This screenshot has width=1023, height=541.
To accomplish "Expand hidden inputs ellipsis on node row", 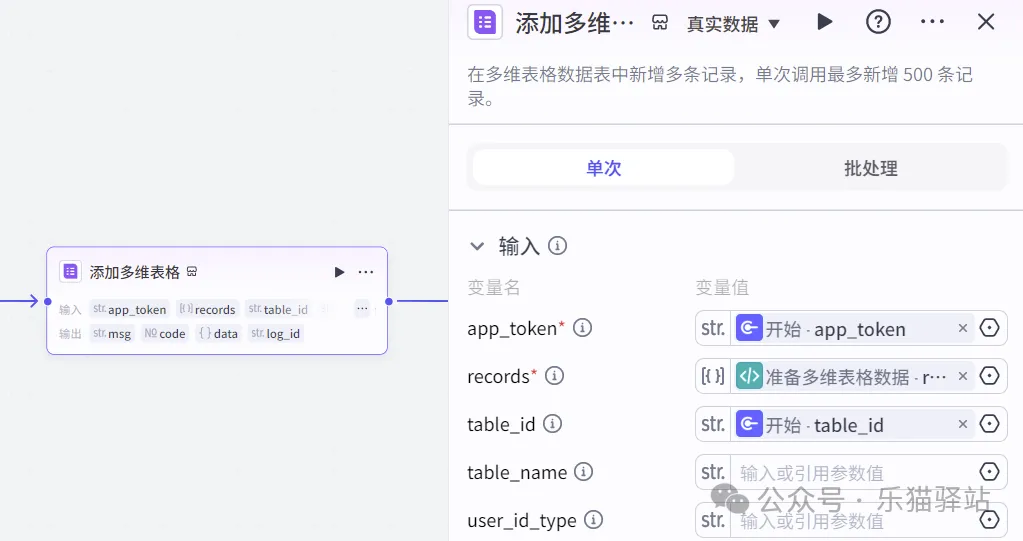I will click(x=362, y=309).
